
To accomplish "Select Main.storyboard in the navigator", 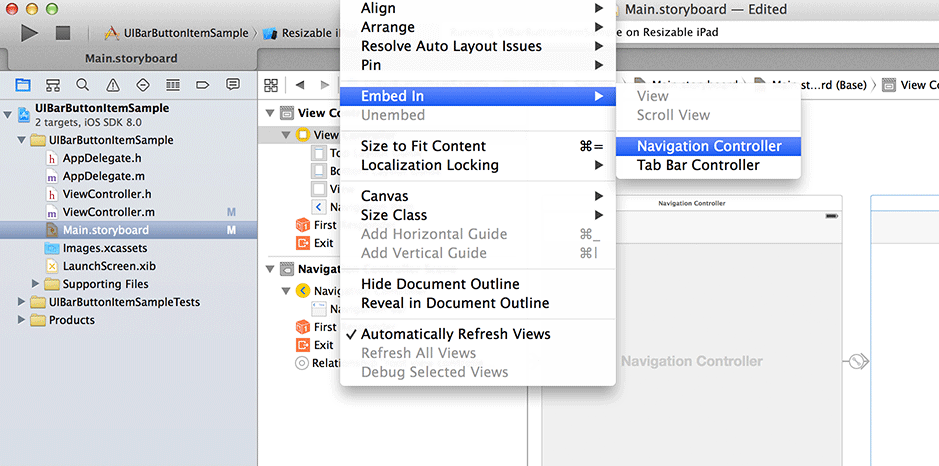I will coord(129,230).
